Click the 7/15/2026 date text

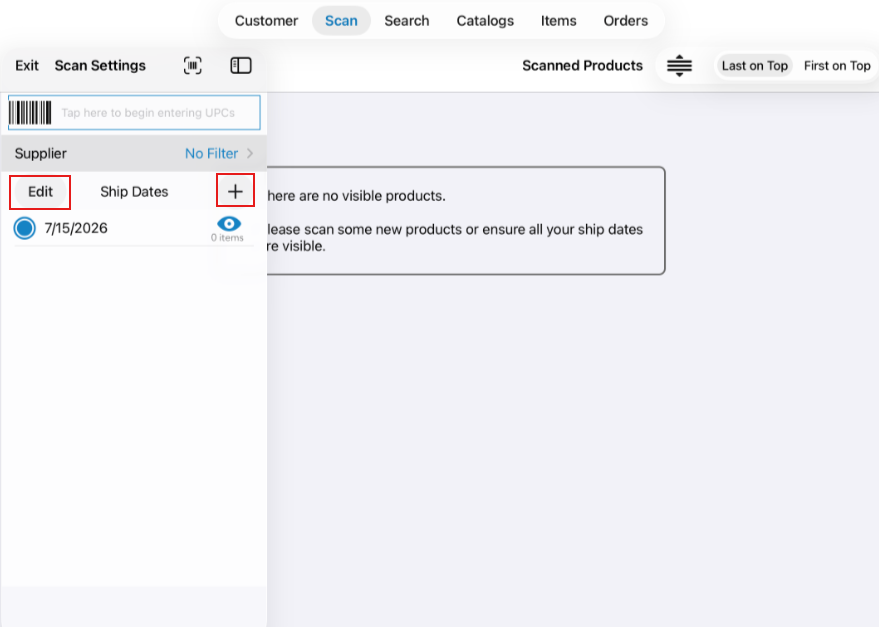[x=76, y=228]
